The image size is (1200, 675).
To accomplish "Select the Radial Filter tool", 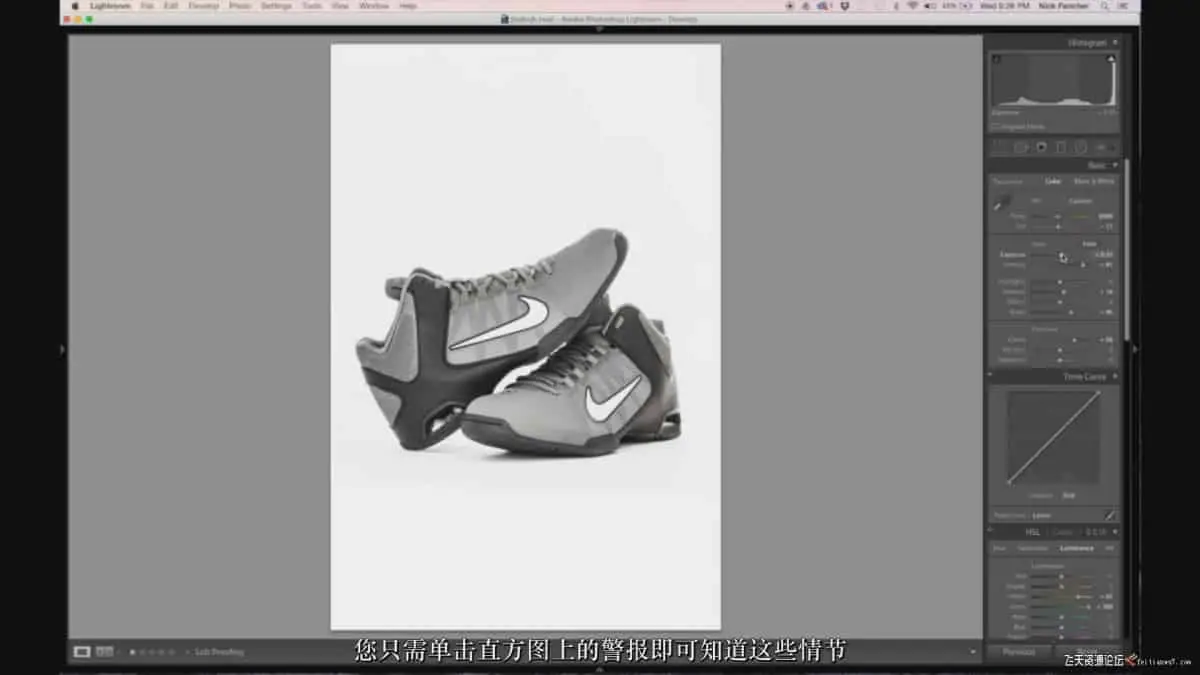I will point(1081,147).
